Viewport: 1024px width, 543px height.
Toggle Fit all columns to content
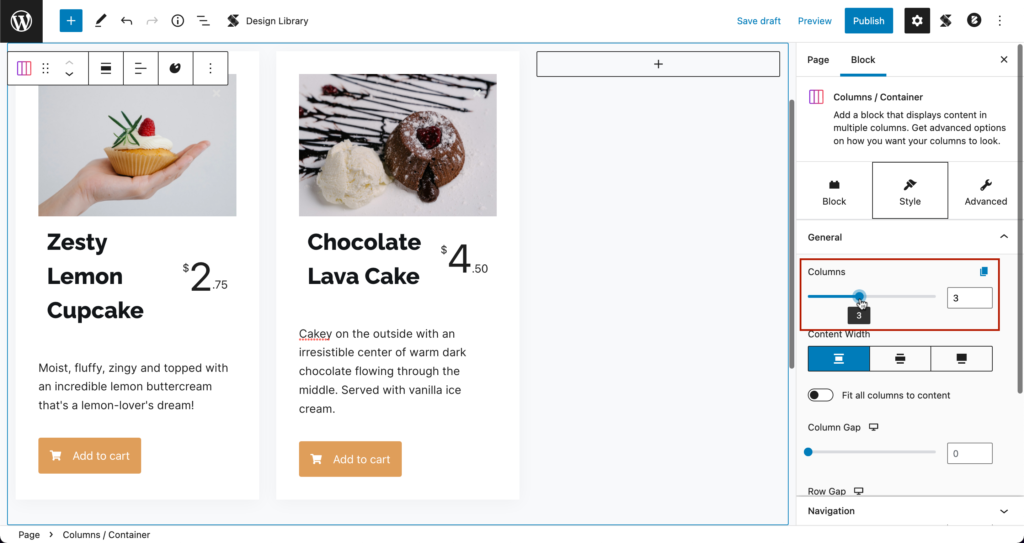pyautogui.click(x=820, y=395)
